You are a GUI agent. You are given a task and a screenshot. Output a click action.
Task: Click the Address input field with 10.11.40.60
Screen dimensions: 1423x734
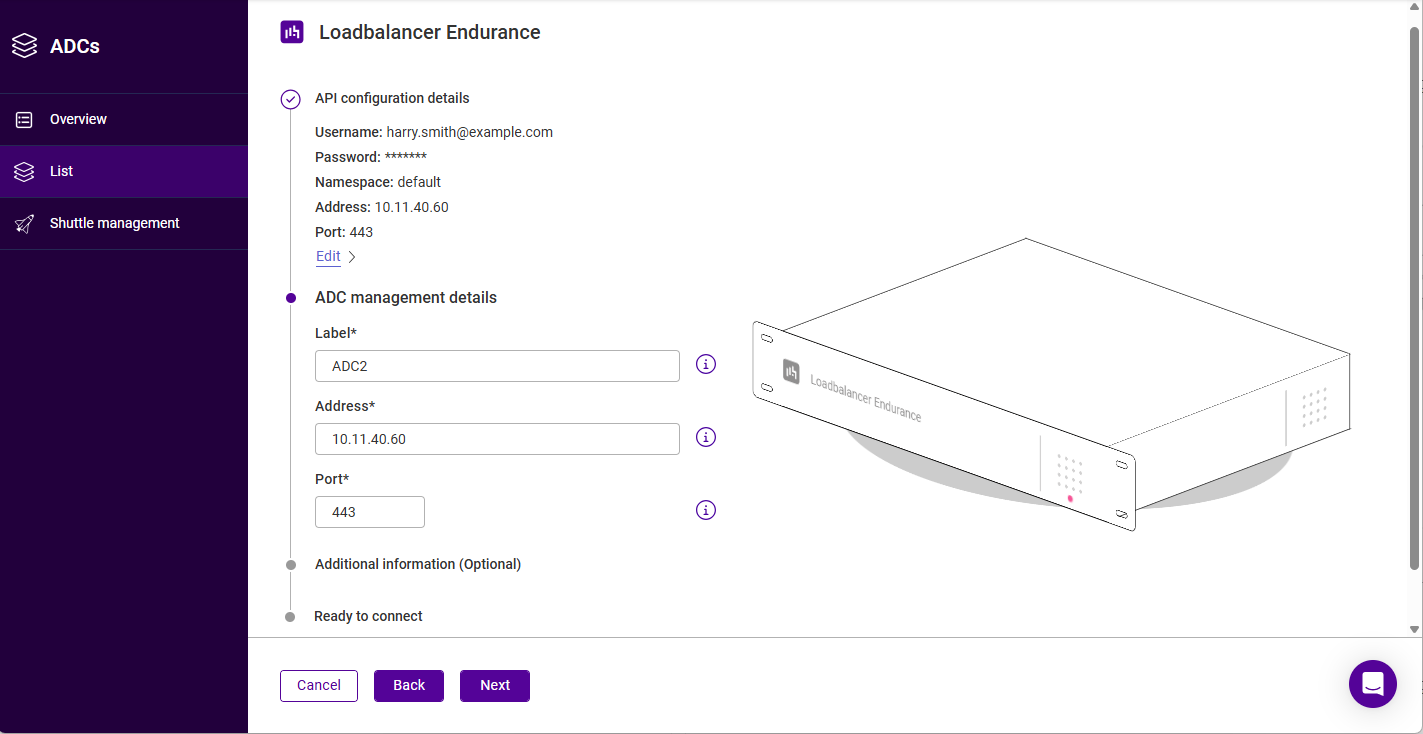point(497,439)
